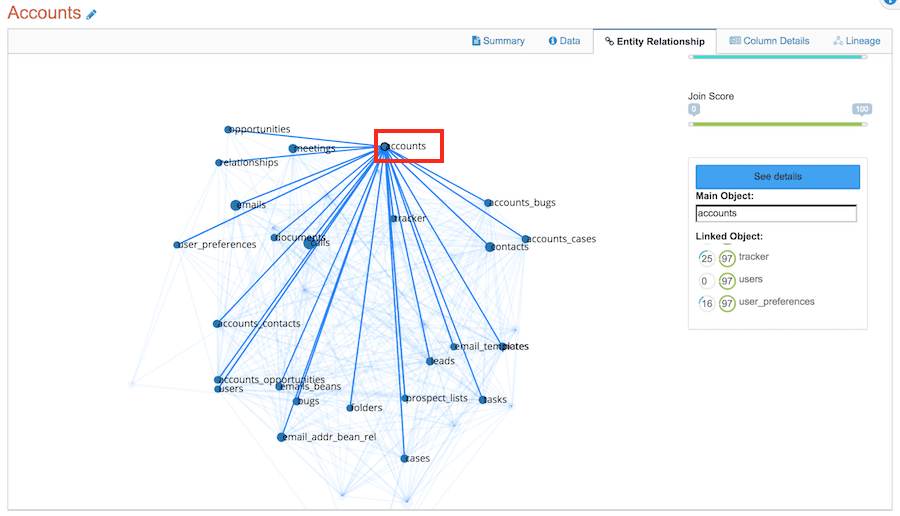Select the tasks node

coord(483,399)
